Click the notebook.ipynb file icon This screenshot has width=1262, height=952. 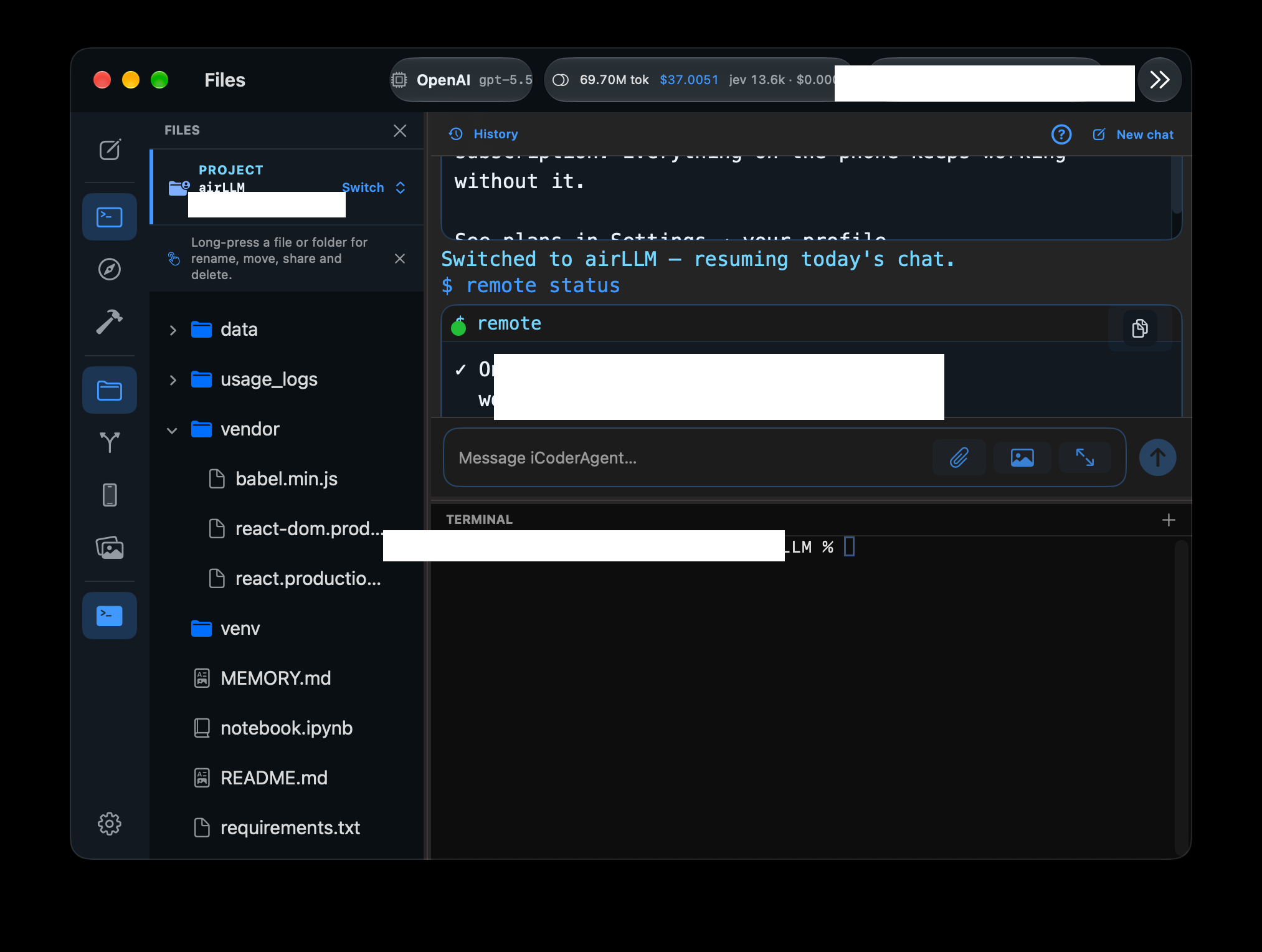tap(202, 728)
